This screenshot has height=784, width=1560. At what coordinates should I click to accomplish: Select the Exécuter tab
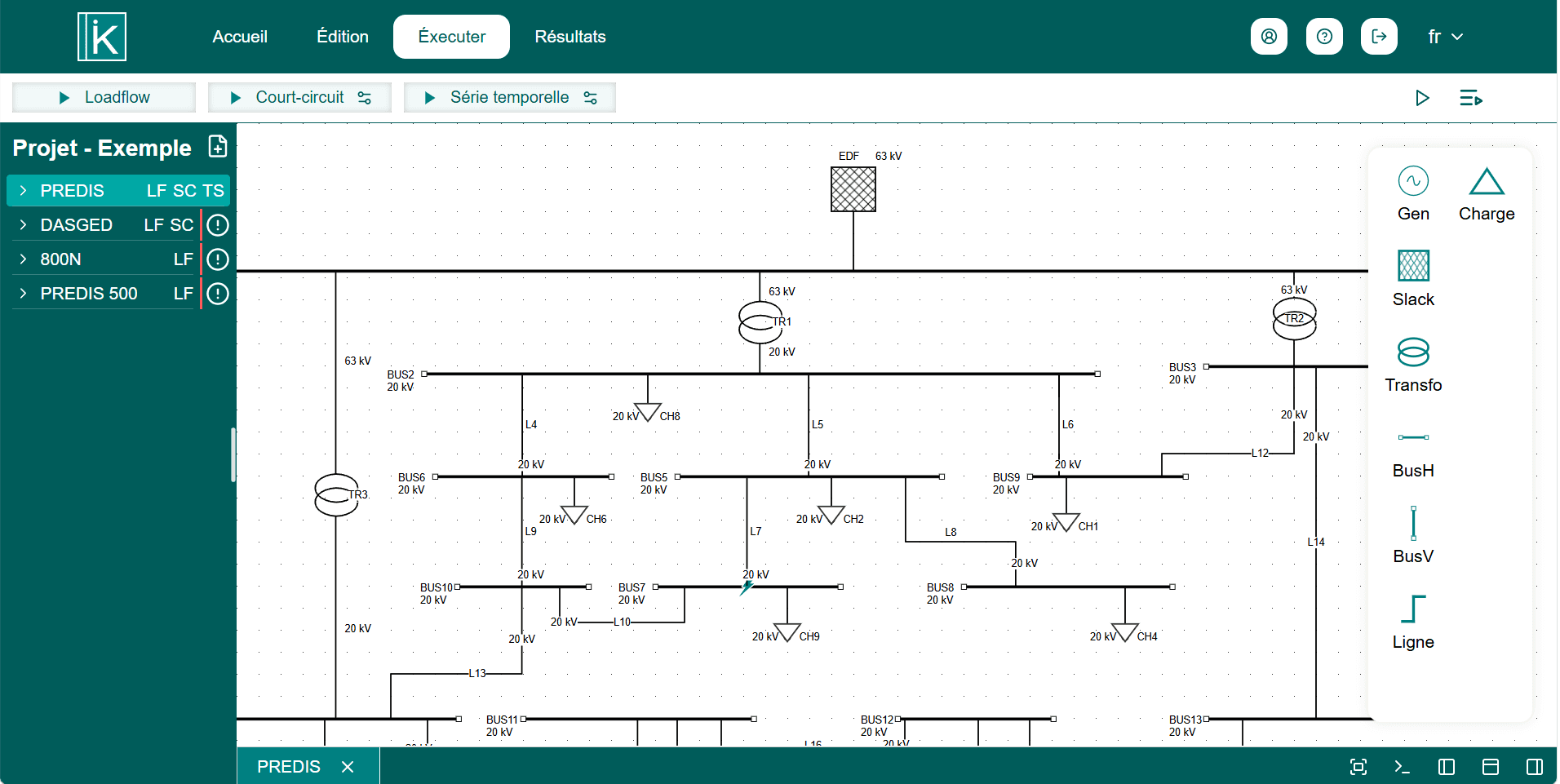click(451, 37)
